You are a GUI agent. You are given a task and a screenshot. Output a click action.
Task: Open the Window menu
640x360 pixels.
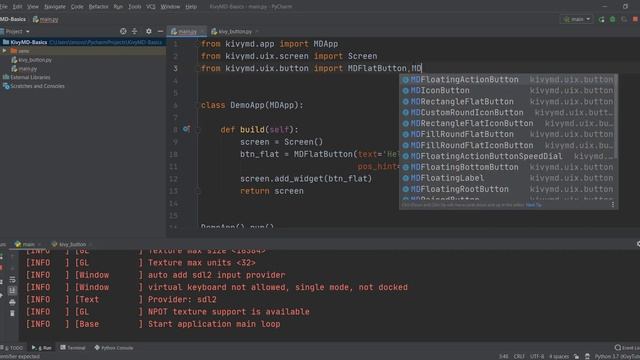[x=170, y=7]
